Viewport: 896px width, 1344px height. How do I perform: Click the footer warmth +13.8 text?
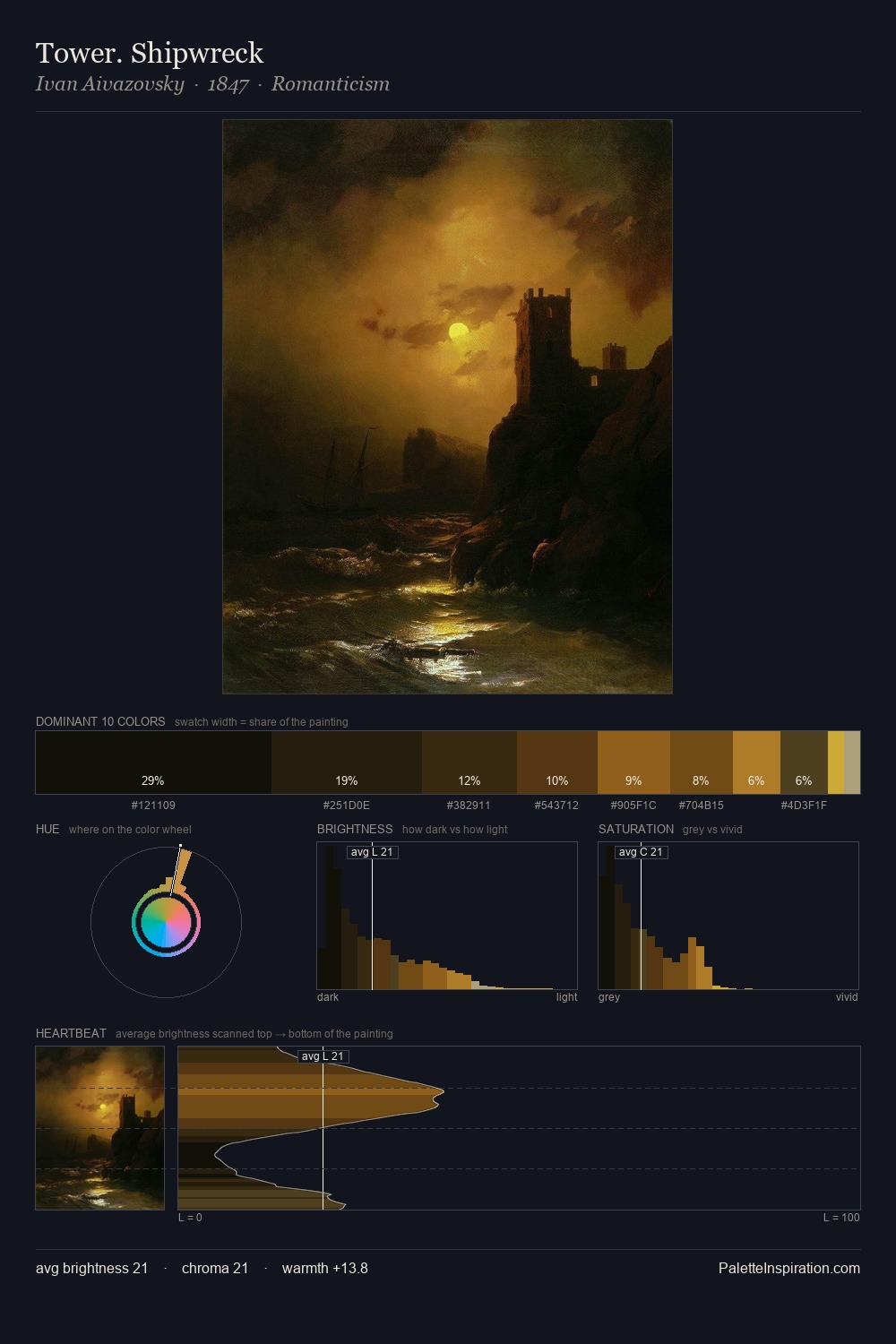click(325, 1268)
